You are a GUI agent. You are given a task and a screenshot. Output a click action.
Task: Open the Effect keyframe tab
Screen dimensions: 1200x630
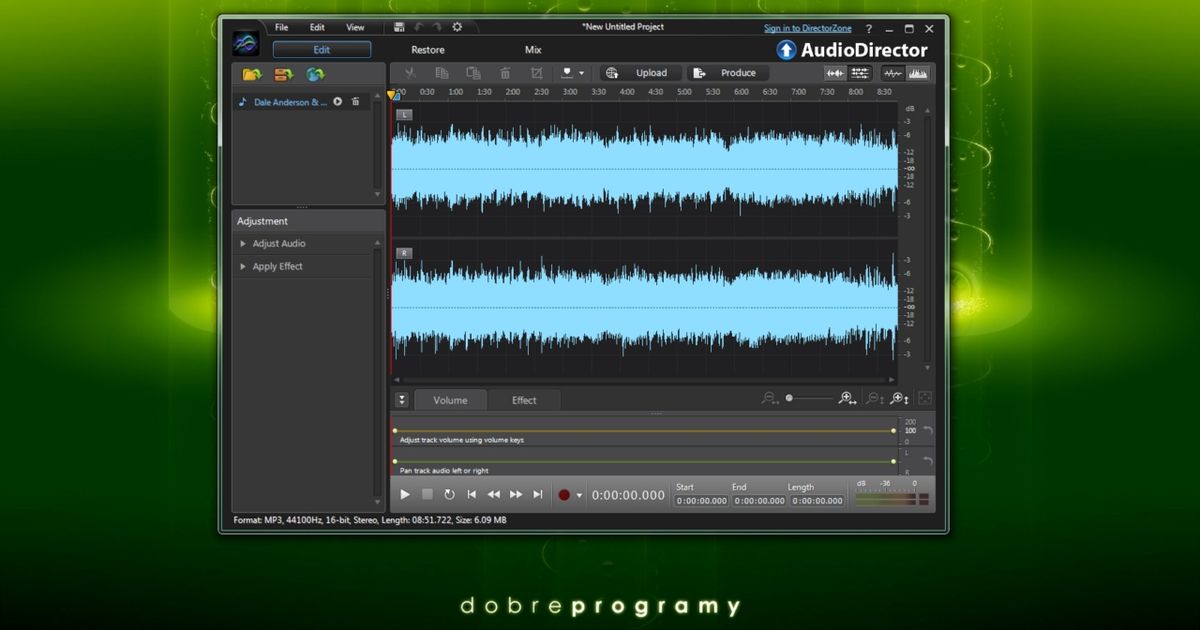click(x=524, y=400)
